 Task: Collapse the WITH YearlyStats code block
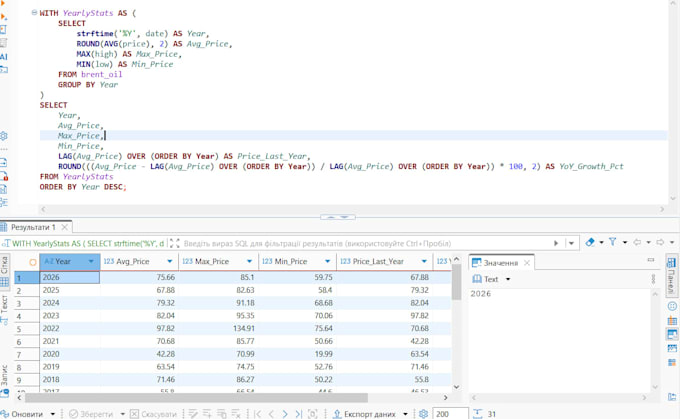34,13
